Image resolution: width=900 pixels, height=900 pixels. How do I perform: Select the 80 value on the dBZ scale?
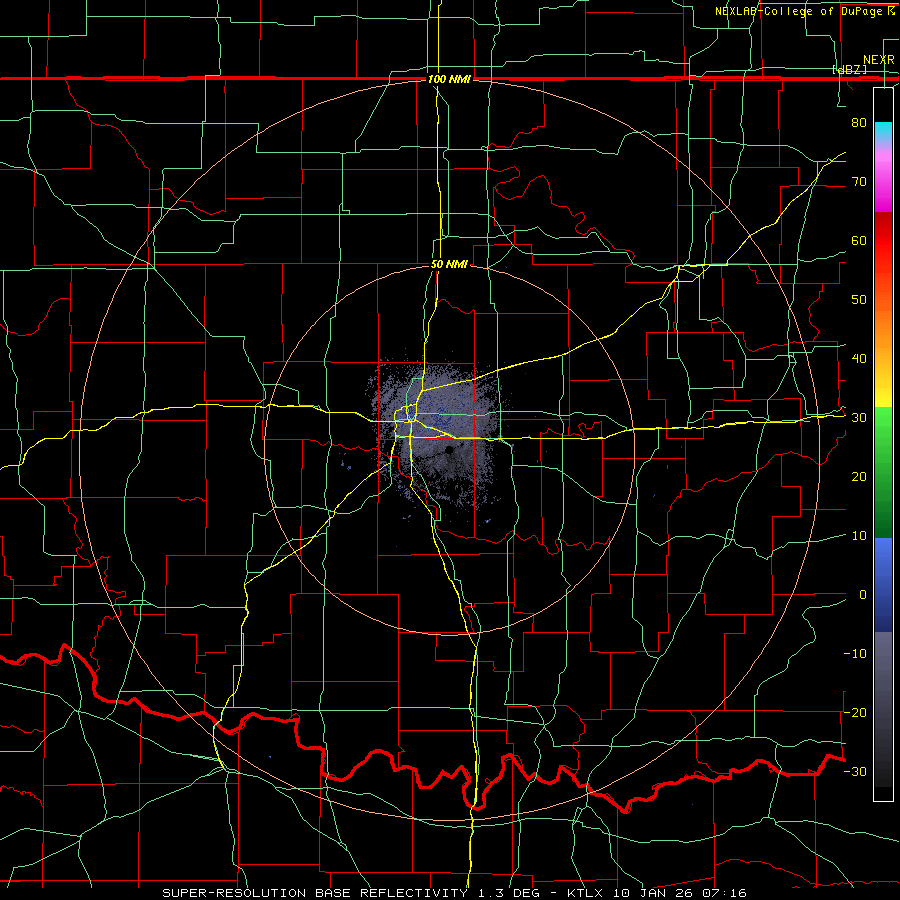[859, 122]
